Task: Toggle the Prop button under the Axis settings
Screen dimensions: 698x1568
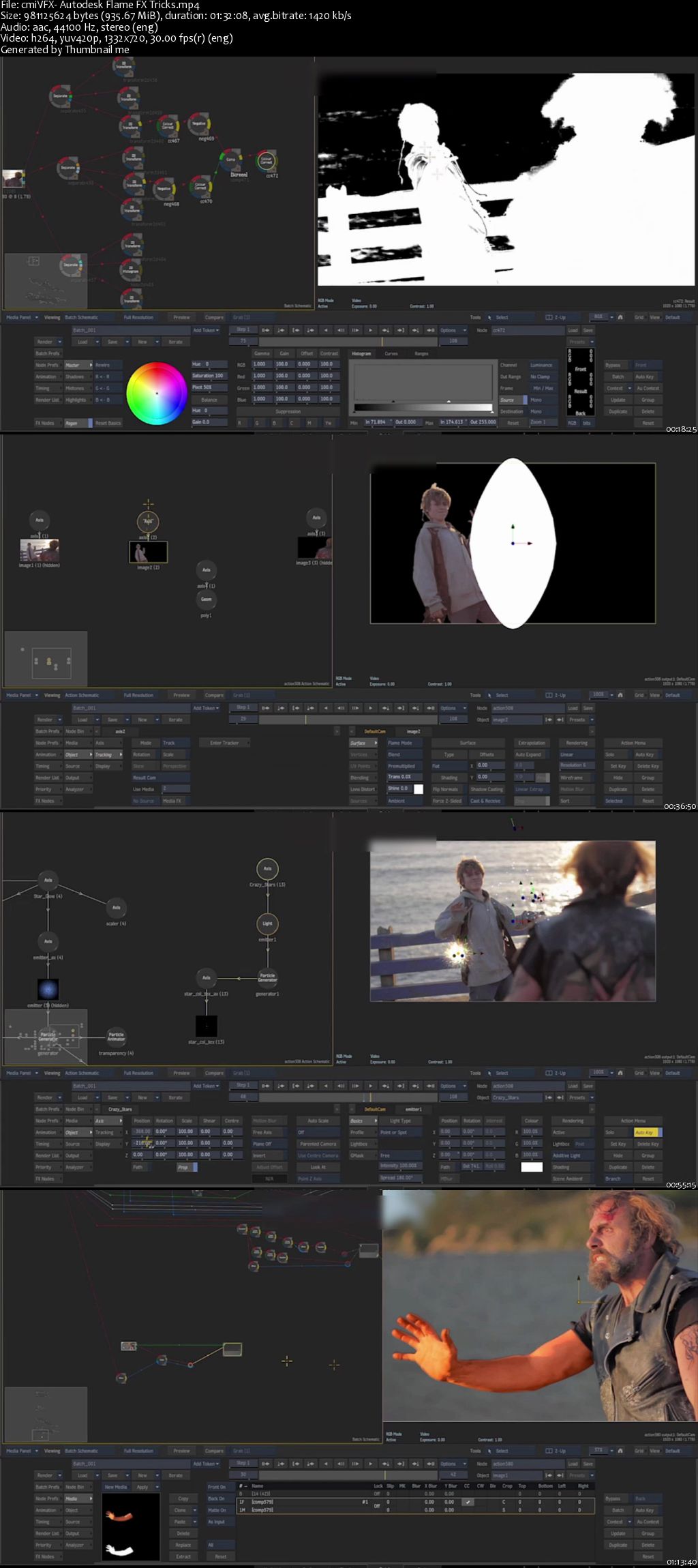Action: point(186,1168)
